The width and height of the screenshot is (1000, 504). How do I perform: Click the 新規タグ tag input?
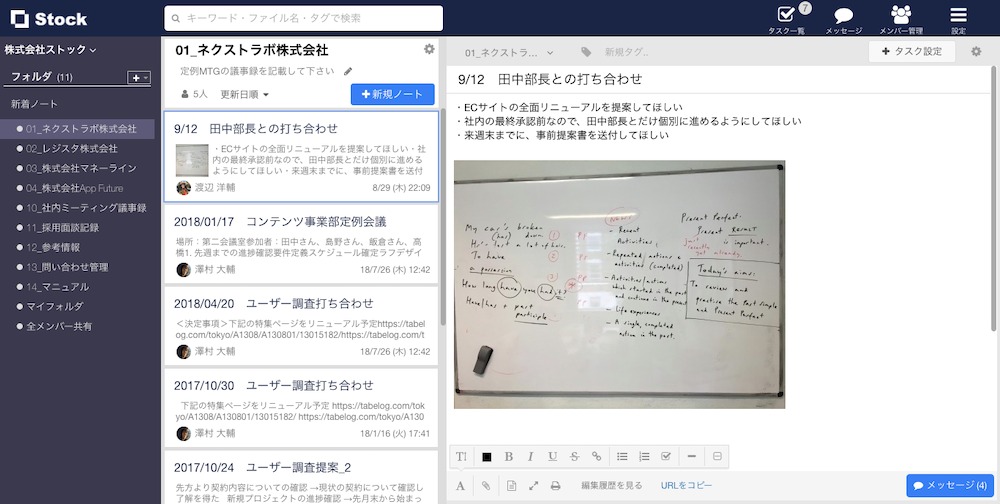pos(627,52)
